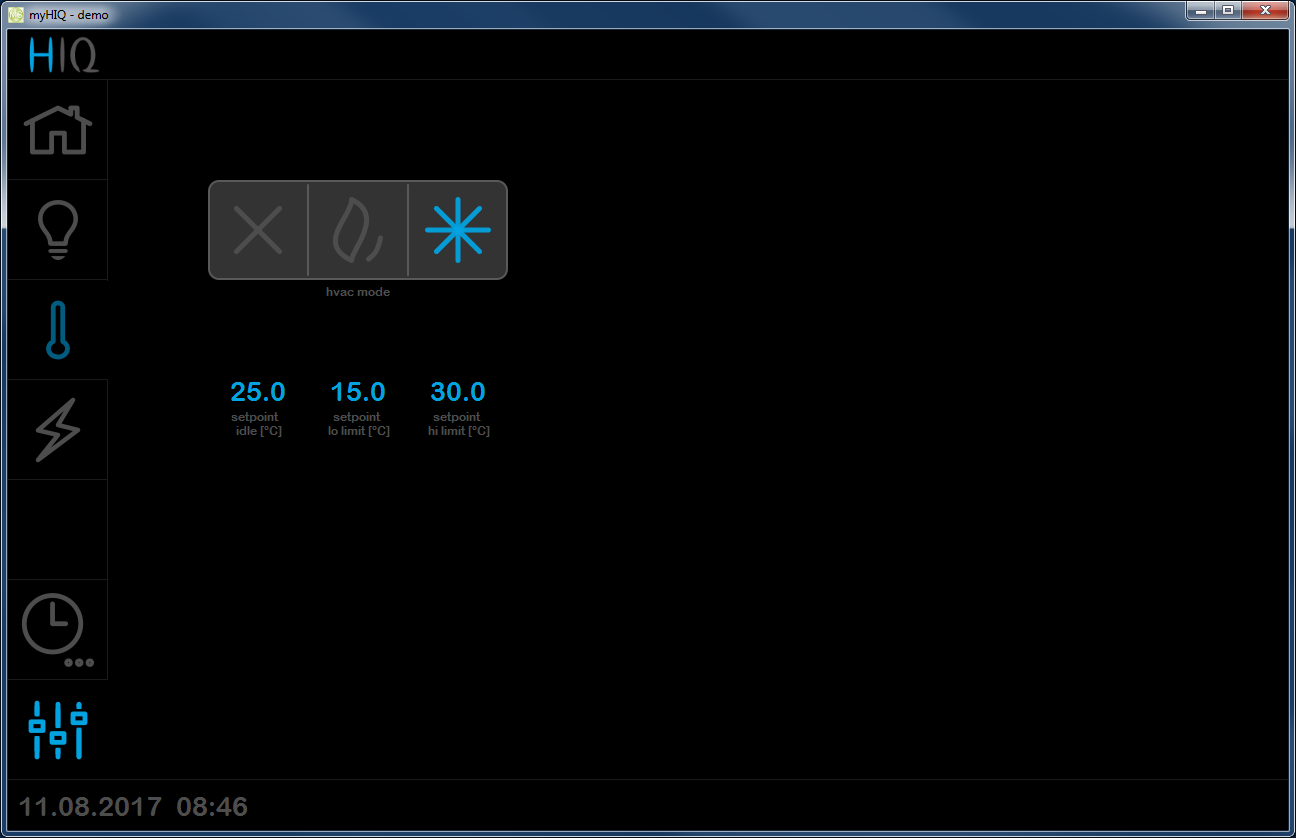Minimize the myHIQ demo window
The height and width of the screenshot is (838, 1296).
[x=1200, y=11]
